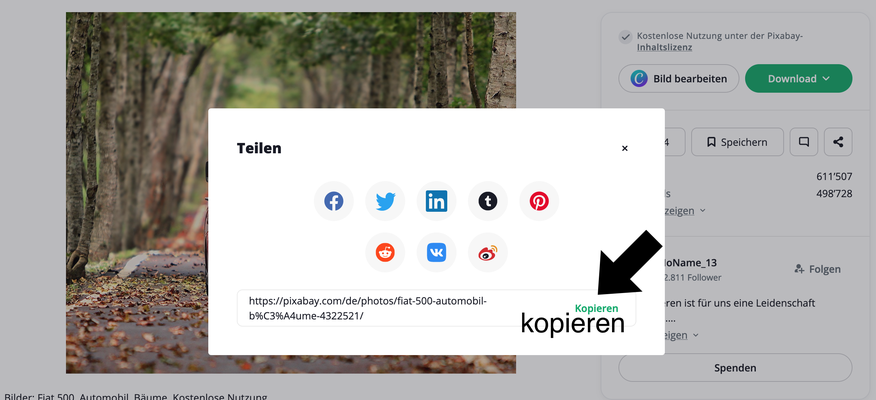Click the green Kopieren link
The image size is (876, 400).
tap(597, 308)
